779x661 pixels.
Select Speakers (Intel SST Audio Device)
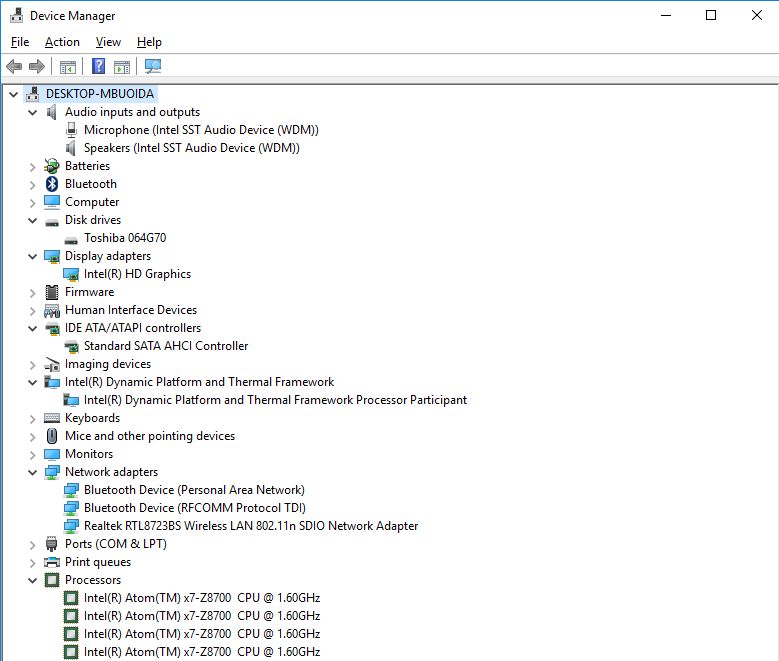[192, 148]
